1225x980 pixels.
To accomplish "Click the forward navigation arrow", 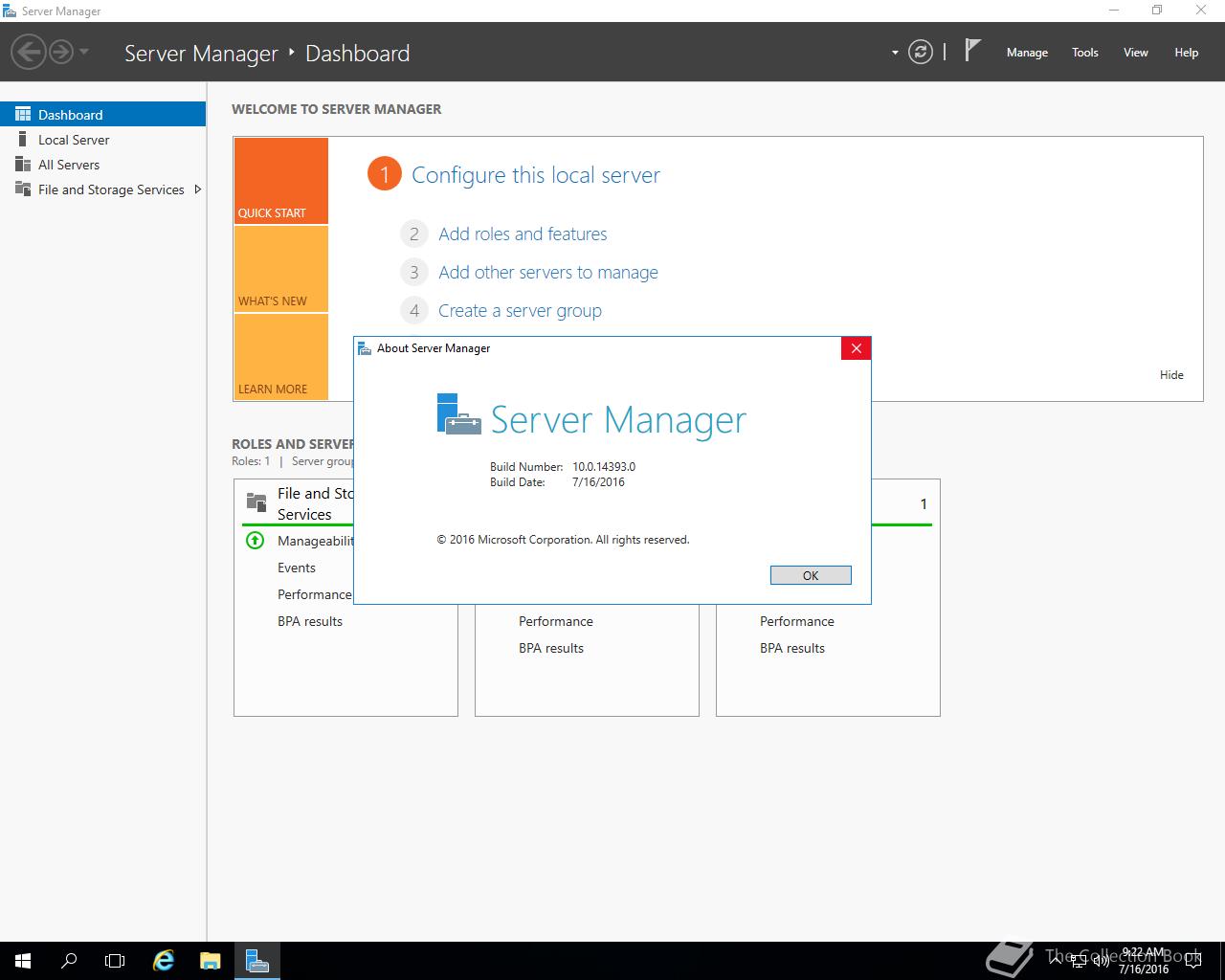I will point(61,52).
